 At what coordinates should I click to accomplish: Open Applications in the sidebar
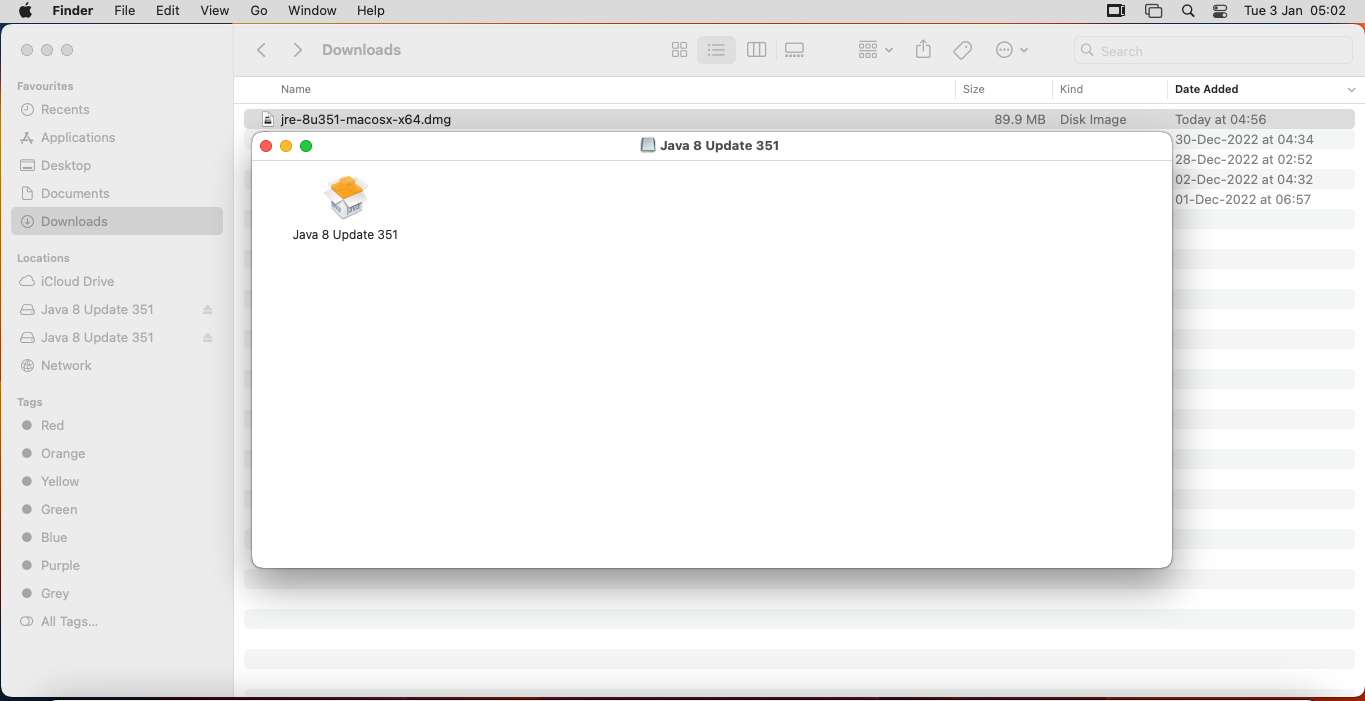pyautogui.click(x=78, y=138)
